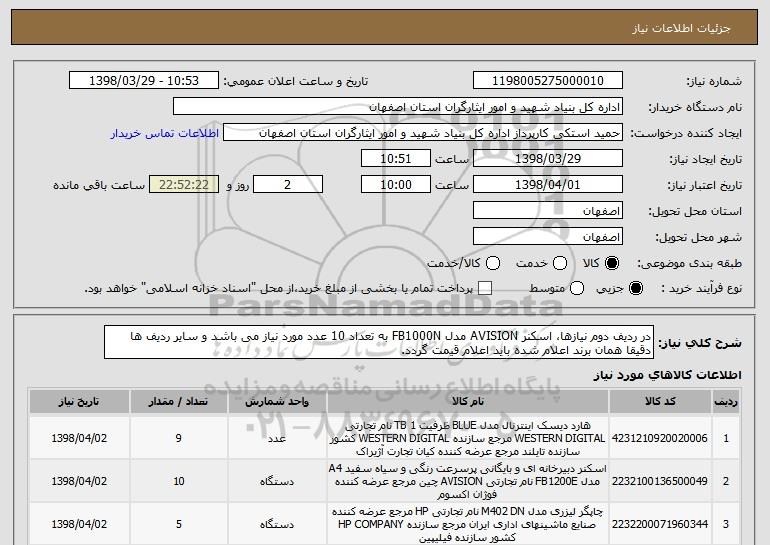Click need date 1398/04/02 in hard disk row
The height and width of the screenshot is (545, 770).
click(x=79, y=438)
